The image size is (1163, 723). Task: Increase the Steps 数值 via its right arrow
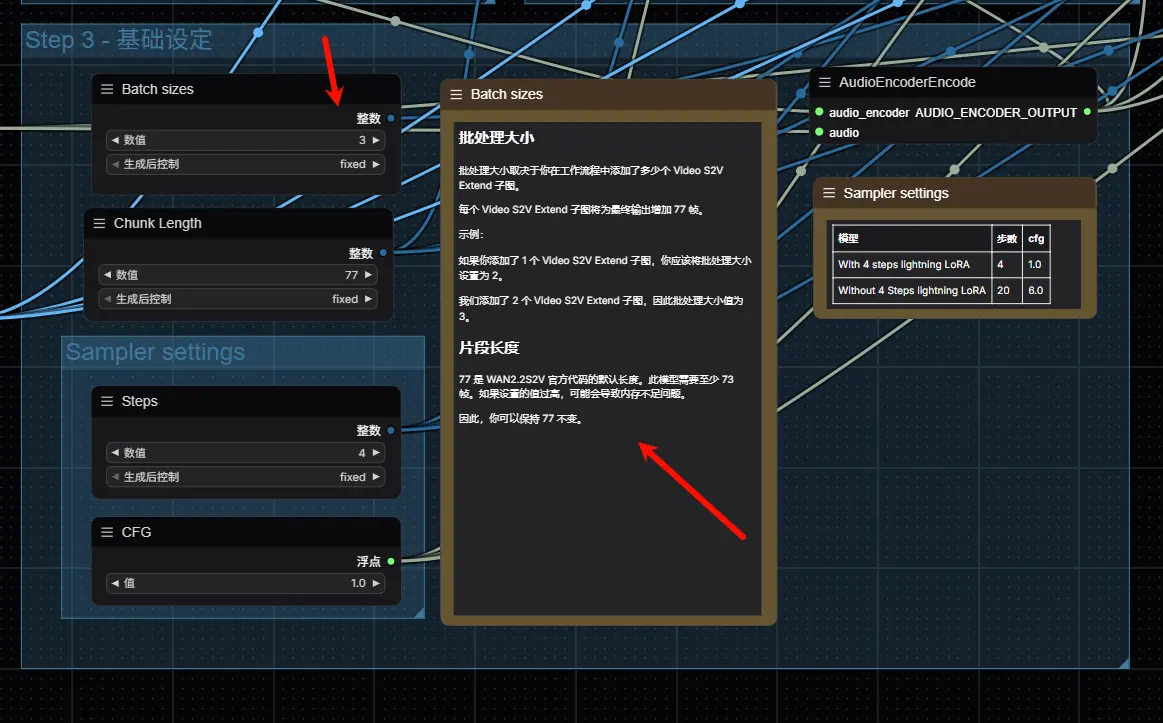(x=377, y=452)
